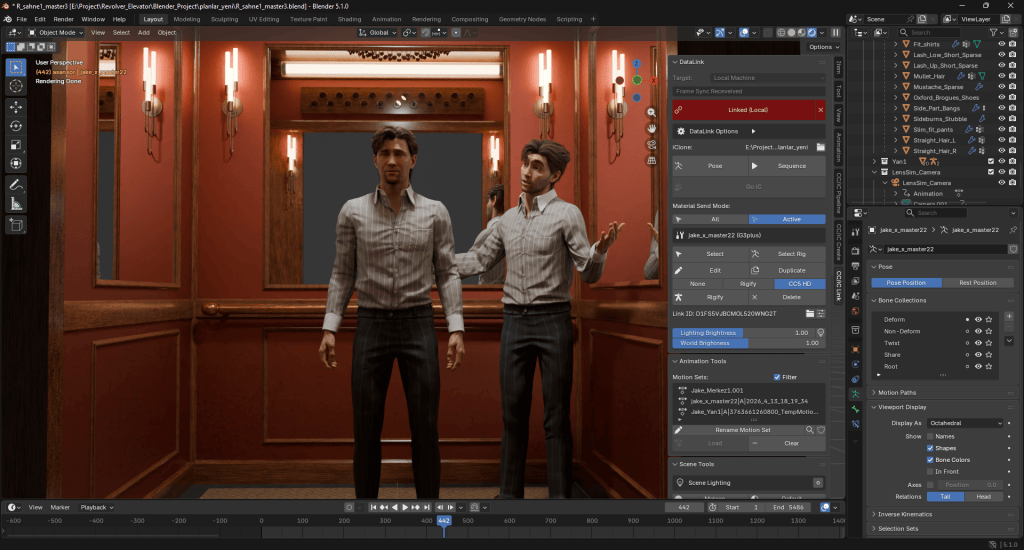This screenshot has width=1024, height=550.
Task: Select the Annotate tool
Action: click(x=16, y=186)
